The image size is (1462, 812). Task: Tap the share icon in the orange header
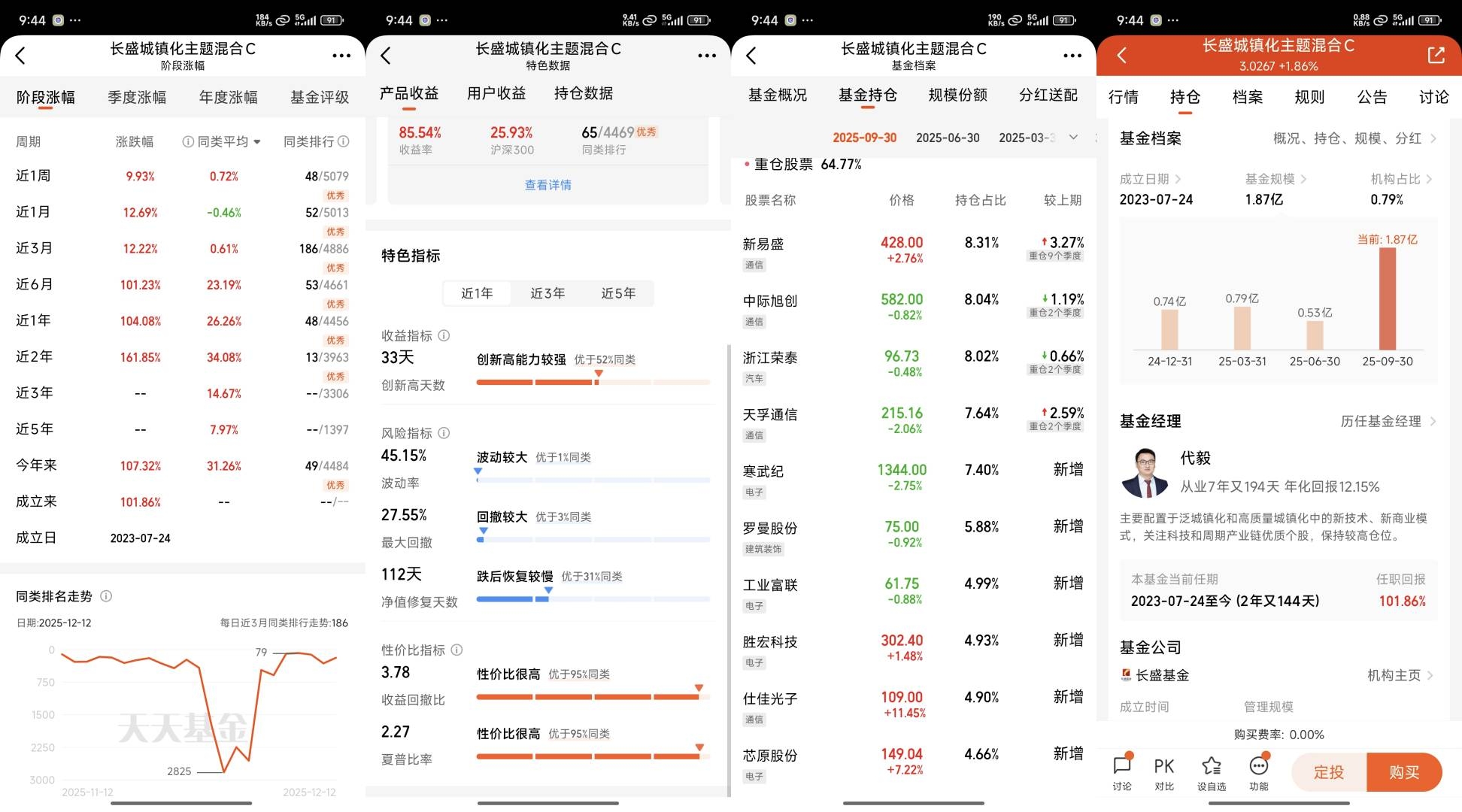pyautogui.click(x=1436, y=55)
